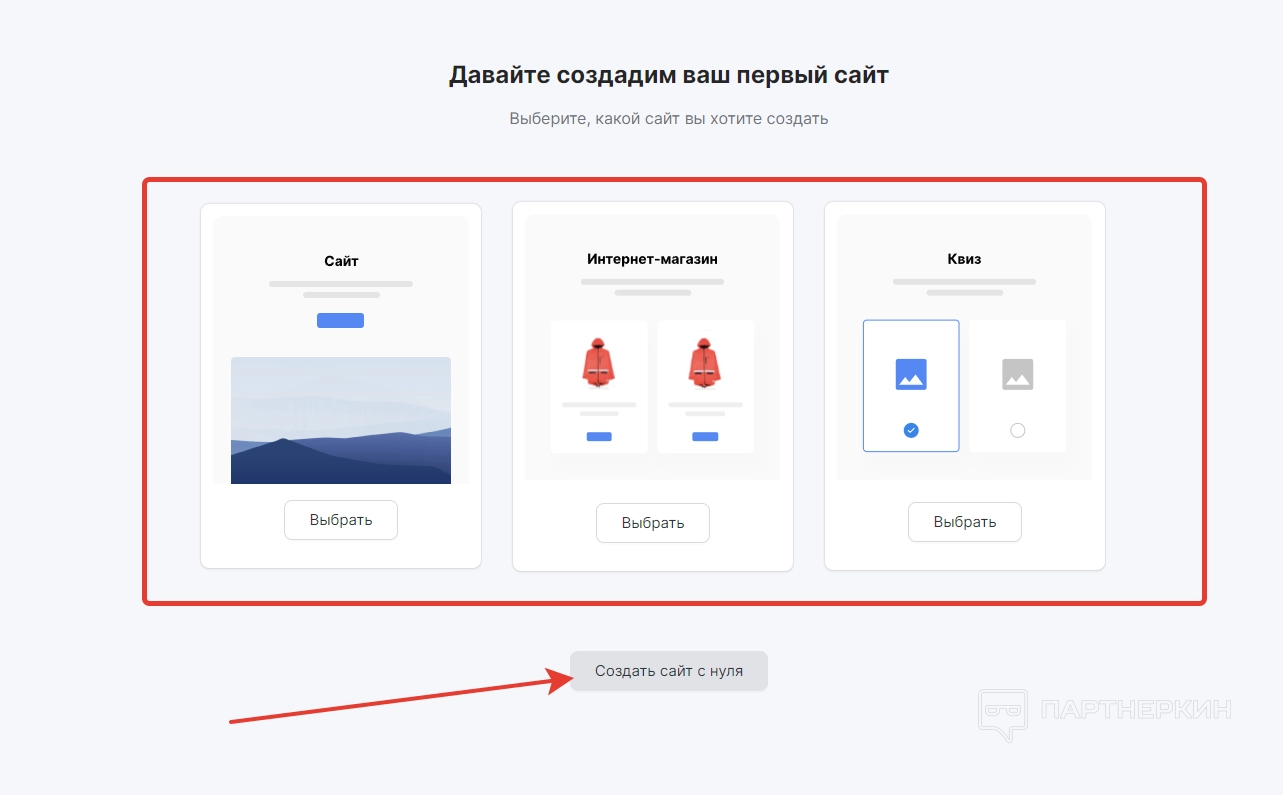Click the blue image icon in the Квиз preview
1283x795 pixels.
(x=911, y=374)
